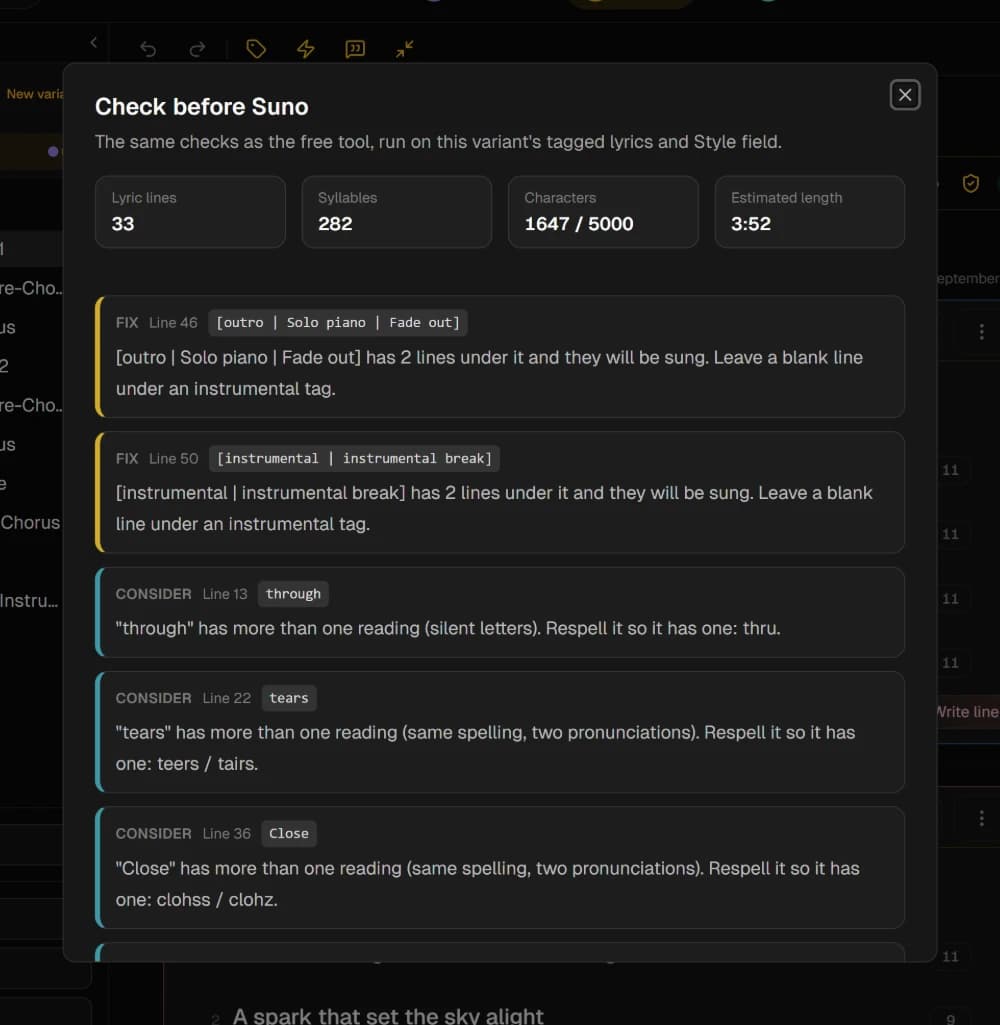1000x1025 pixels.
Task: Click the Write line button at the right edge
Action: (967, 712)
